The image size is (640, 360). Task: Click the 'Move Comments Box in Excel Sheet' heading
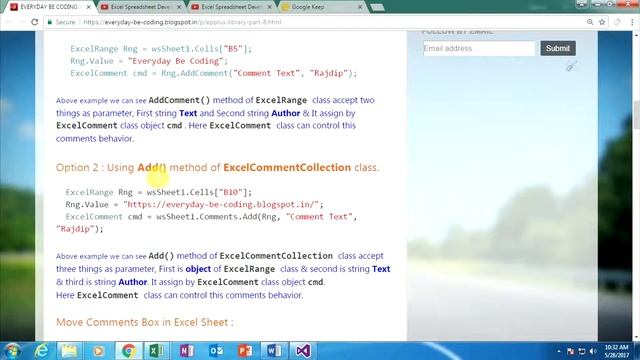coord(145,322)
